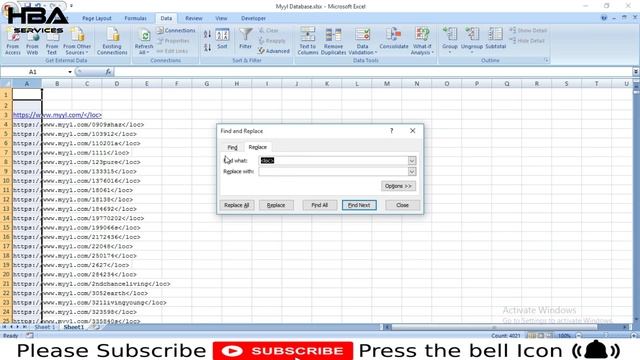Click the Find All button
640x360 pixels.
320,205
